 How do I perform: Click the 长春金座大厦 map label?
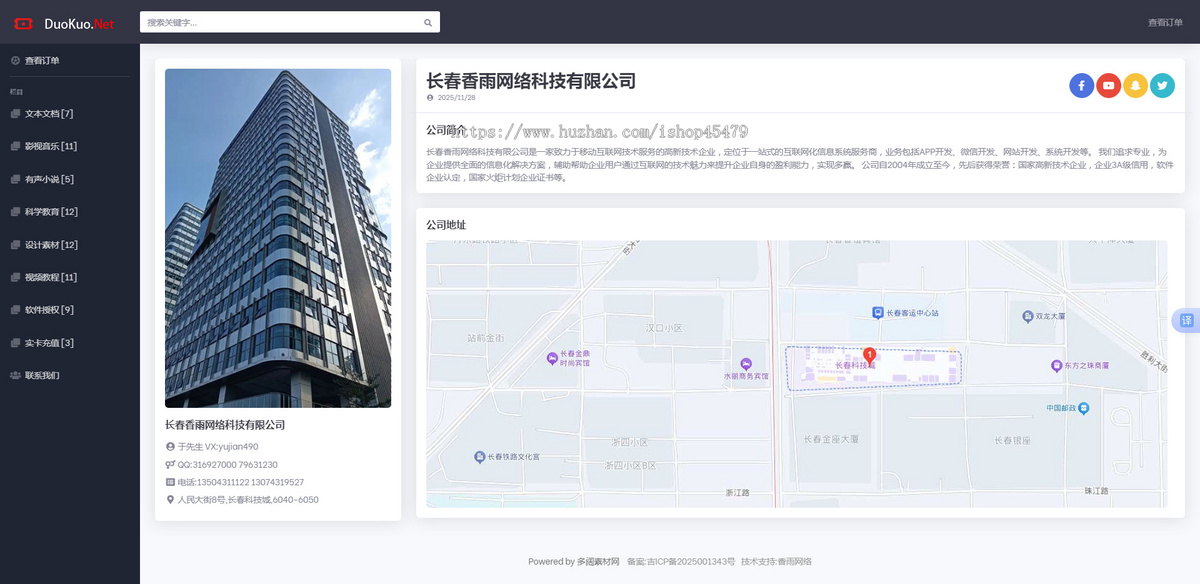coord(832,439)
